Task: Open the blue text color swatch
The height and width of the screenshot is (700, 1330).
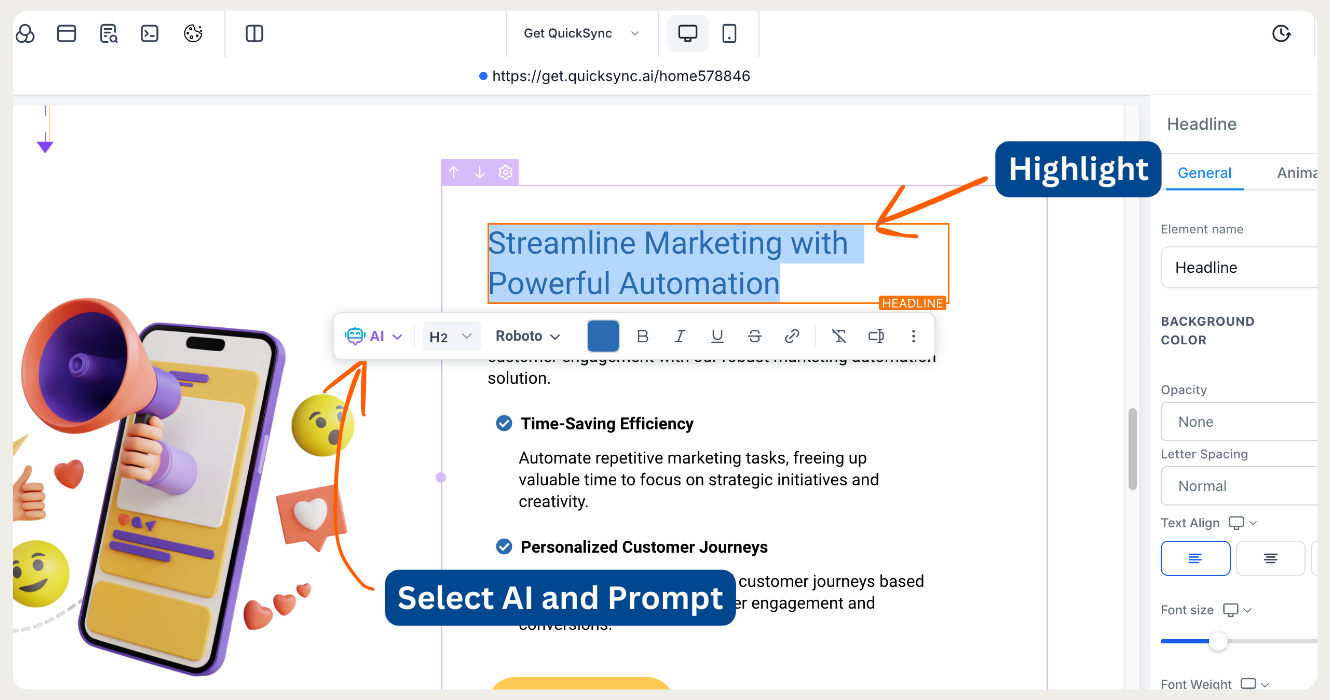Action: click(x=603, y=336)
